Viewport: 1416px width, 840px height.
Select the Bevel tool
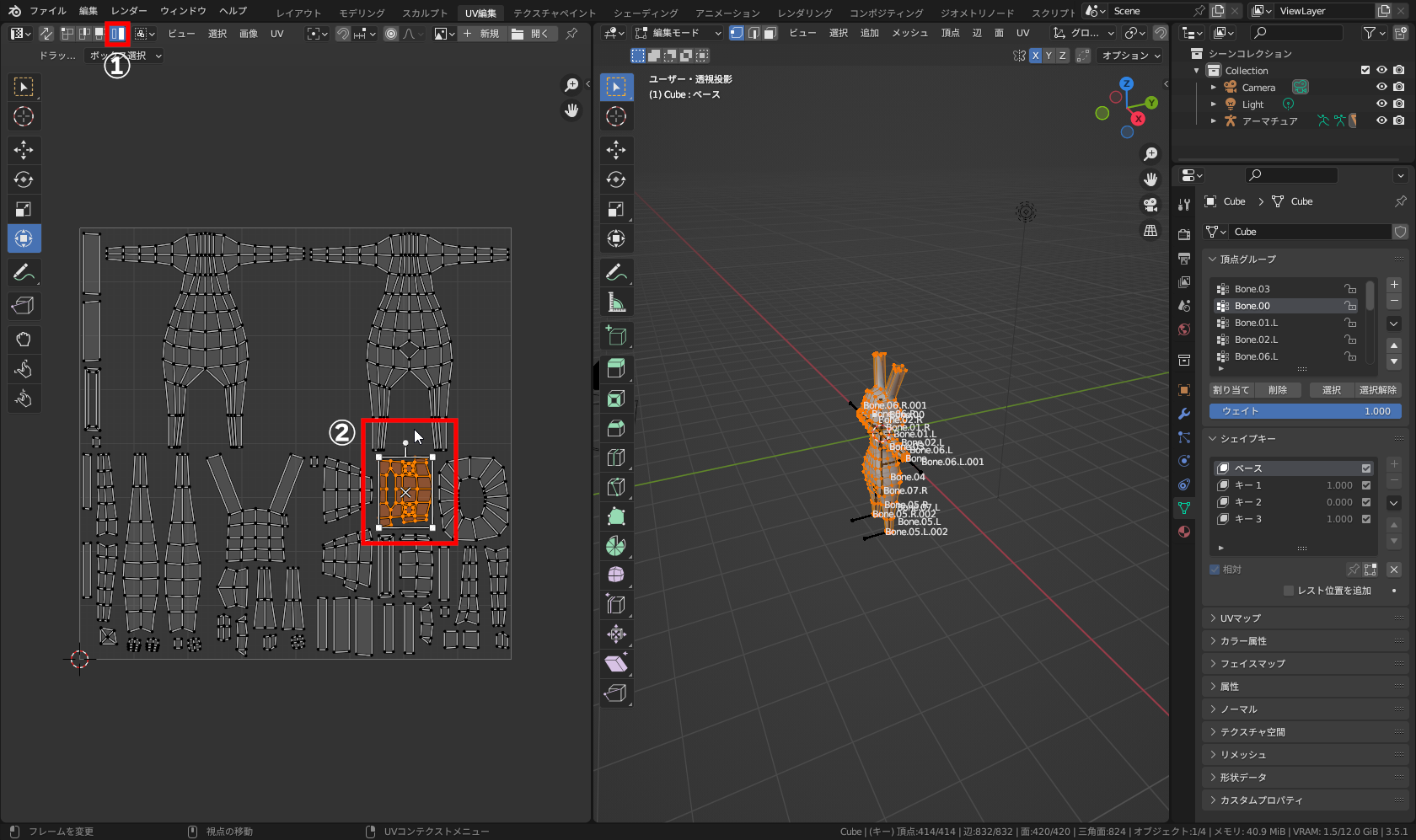tap(616, 428)
